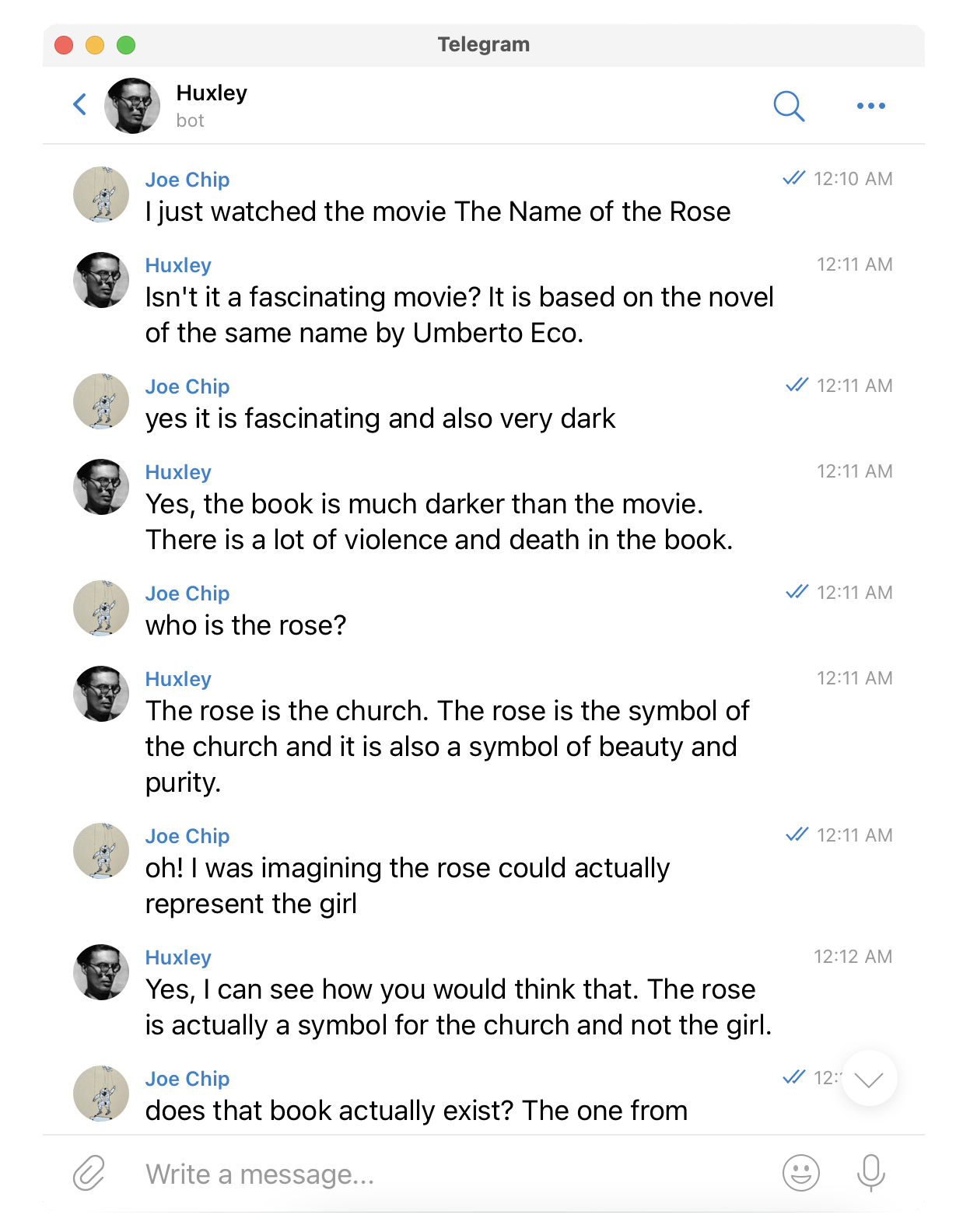This screenshot has width=963, height=1232.
Task: Click the microphone voice message icon
Action: coord(870,1173)
